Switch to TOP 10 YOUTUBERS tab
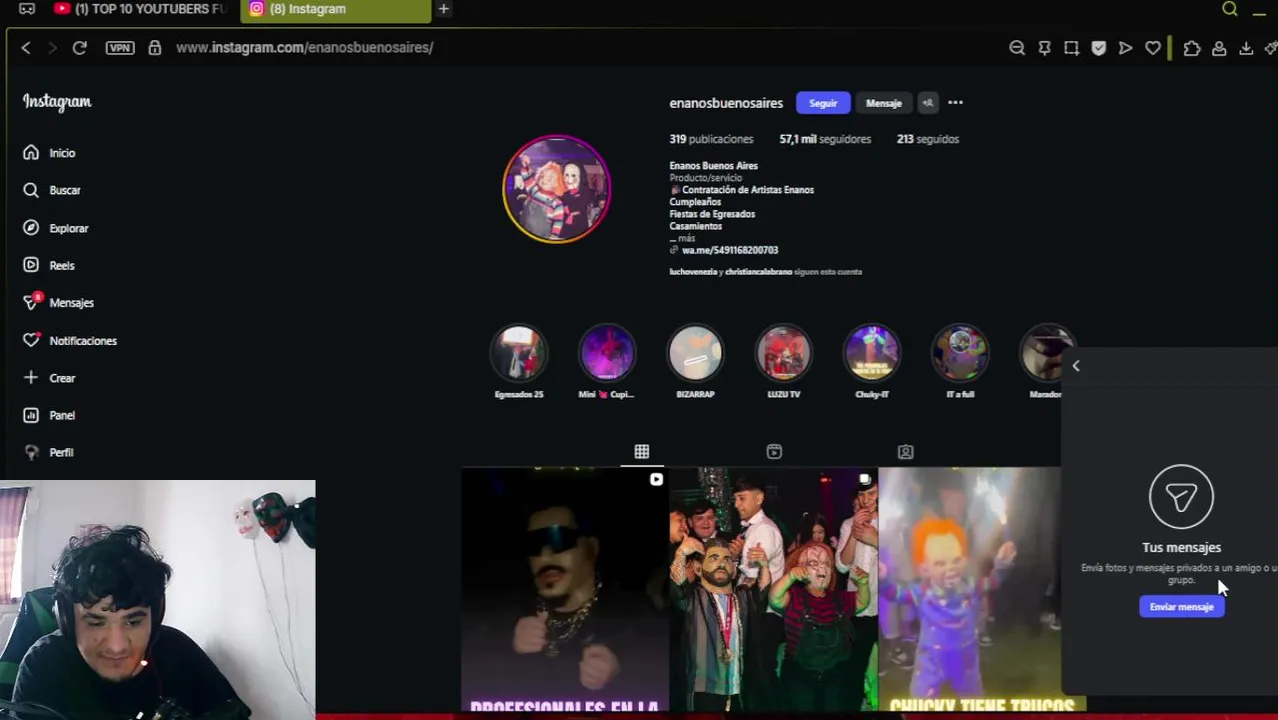This screenshot has width=1278, height=720. [x=139, y=9]
